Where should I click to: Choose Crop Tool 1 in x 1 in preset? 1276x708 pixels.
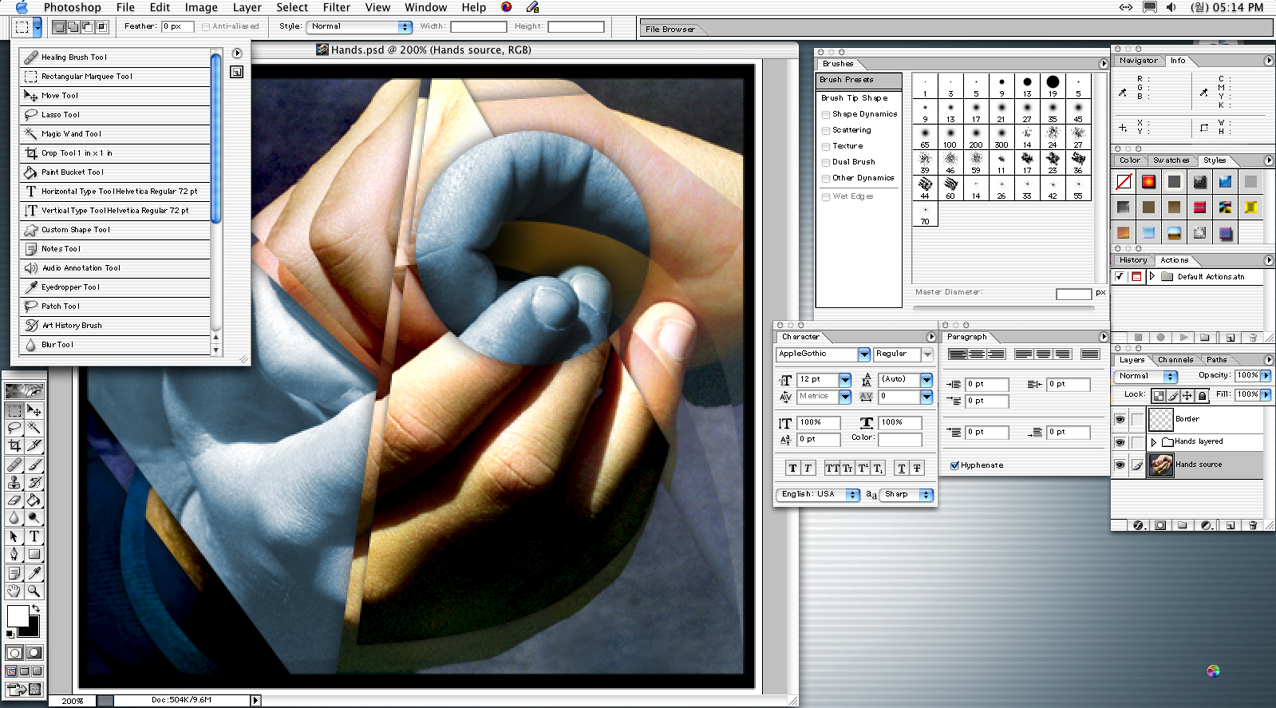76,153
